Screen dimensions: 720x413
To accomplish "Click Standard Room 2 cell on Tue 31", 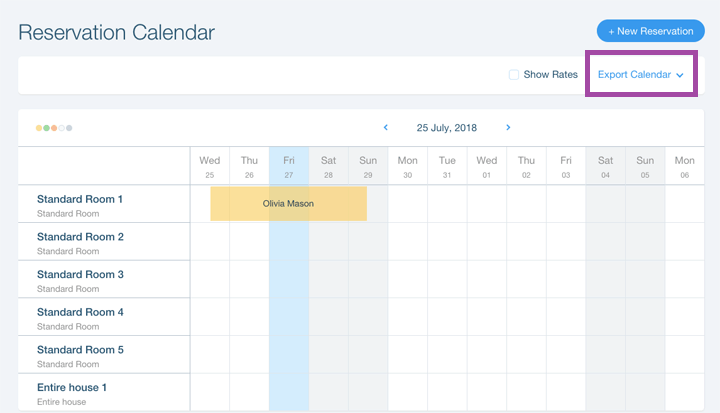I will [x=447, y=242].
